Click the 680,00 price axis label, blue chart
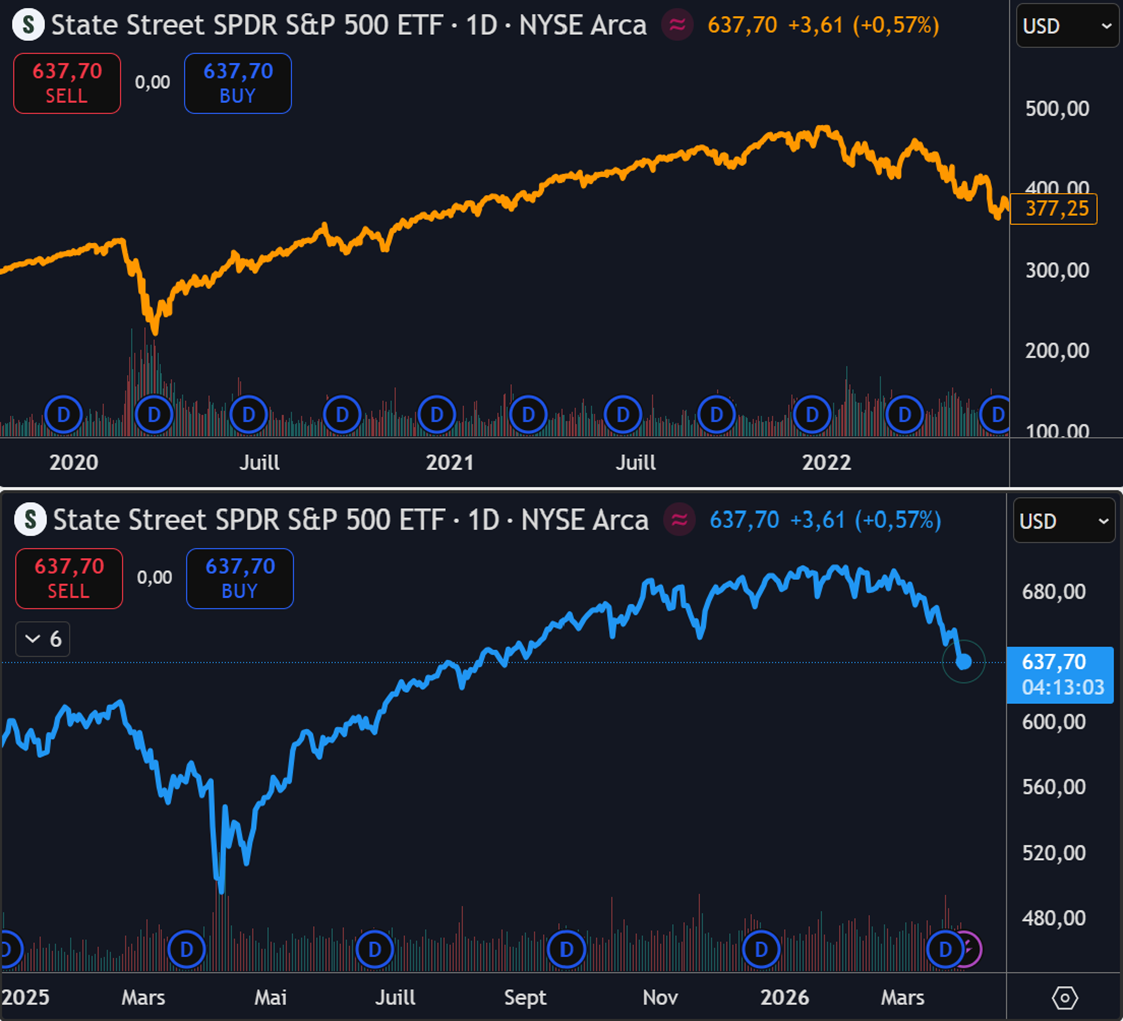 [1054, 591]
